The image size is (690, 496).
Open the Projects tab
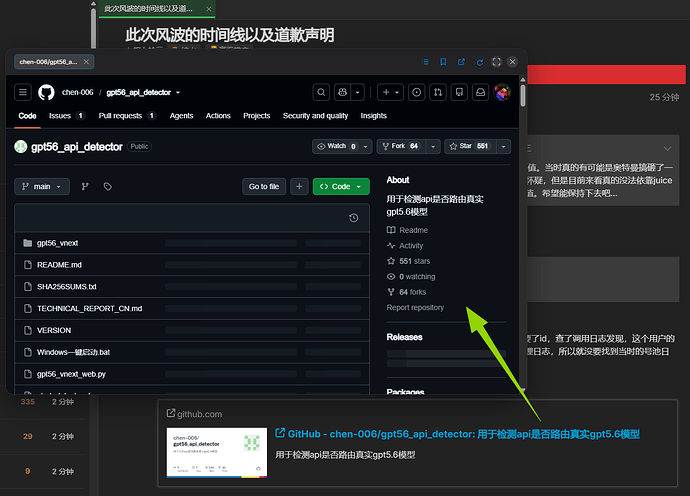click(257, 116)
